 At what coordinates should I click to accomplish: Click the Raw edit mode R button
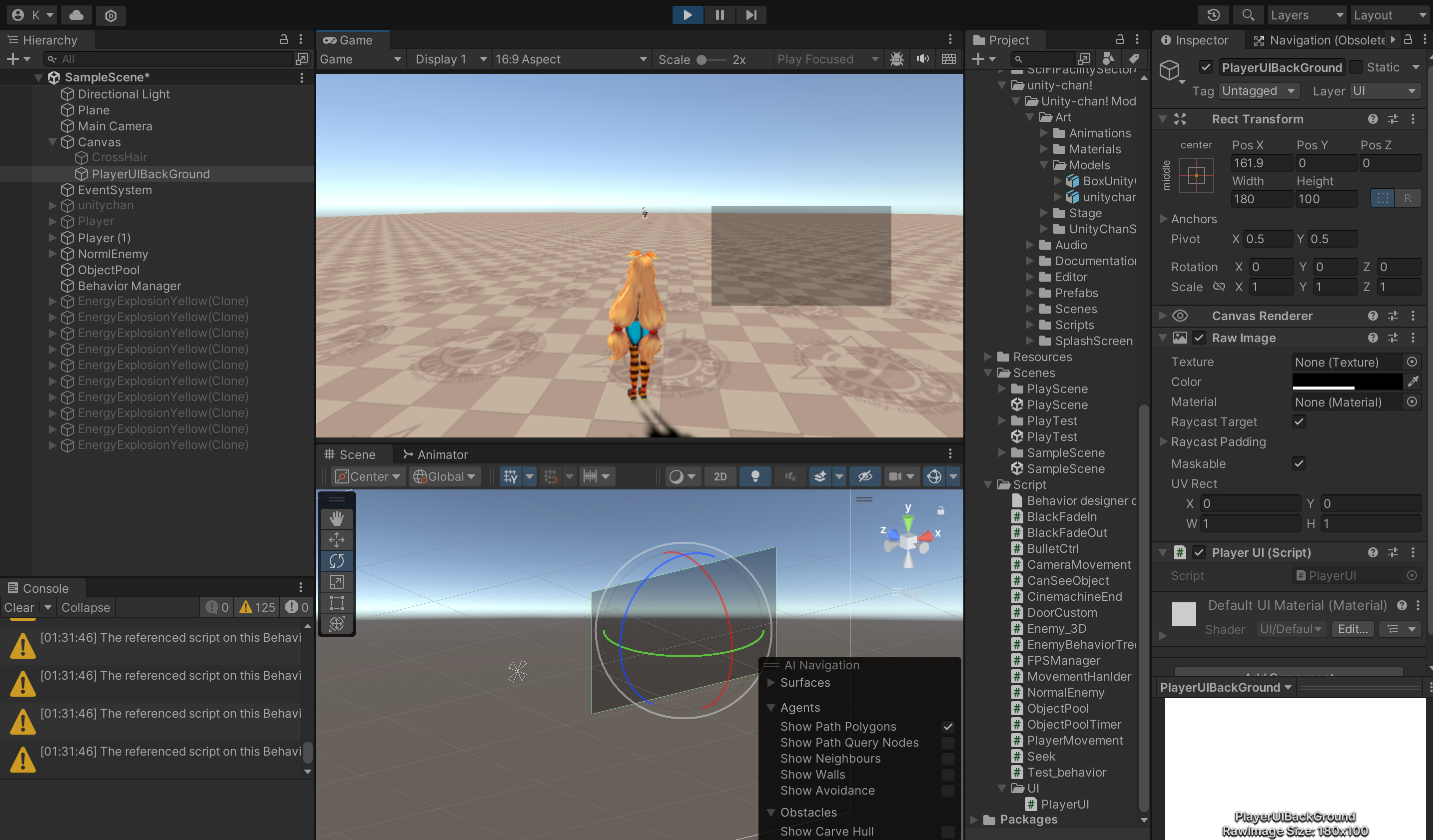[x=1408, y=198]
